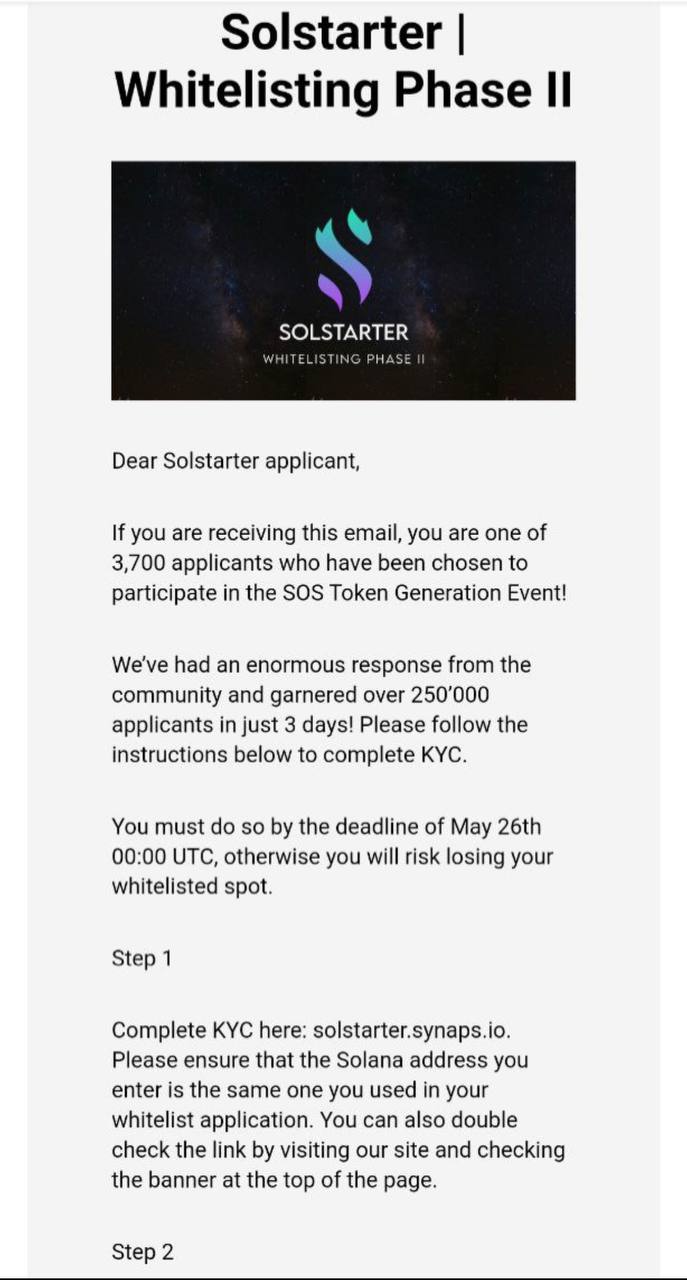Screen dimensions: 687x1280
Task: Click the May 26th deadline text
Action: coord(495,827)
